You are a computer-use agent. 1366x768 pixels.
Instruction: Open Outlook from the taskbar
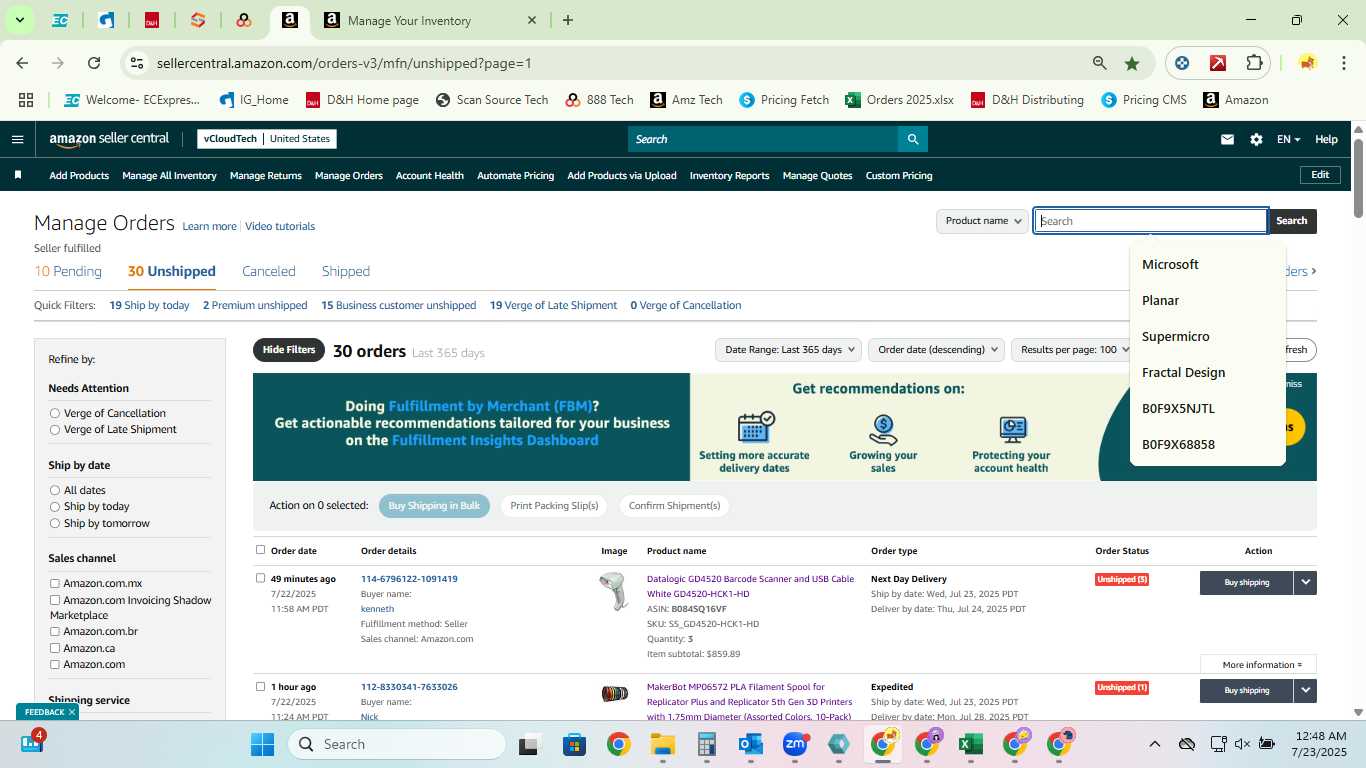(751, 744)
